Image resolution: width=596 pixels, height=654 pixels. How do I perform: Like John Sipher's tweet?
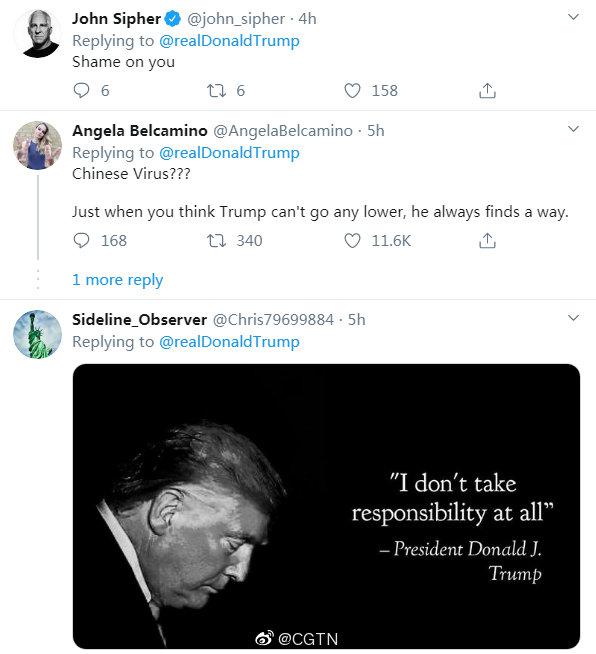point(352,91)
